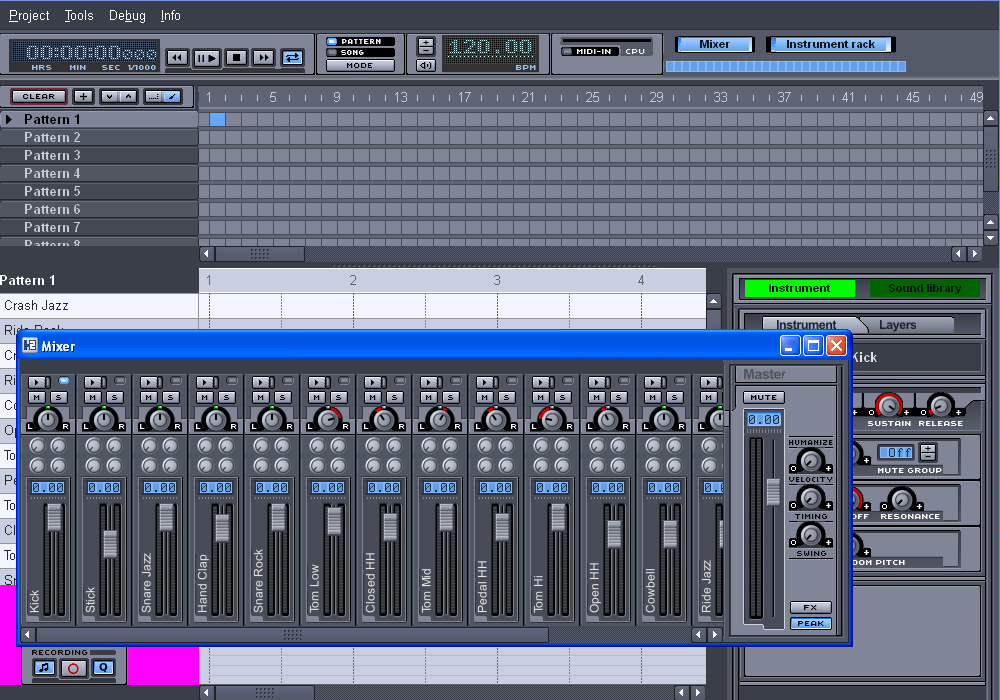1000x700 pixels.
Task: Click the Mixer button in top toolbar
Action: point(714,44)
